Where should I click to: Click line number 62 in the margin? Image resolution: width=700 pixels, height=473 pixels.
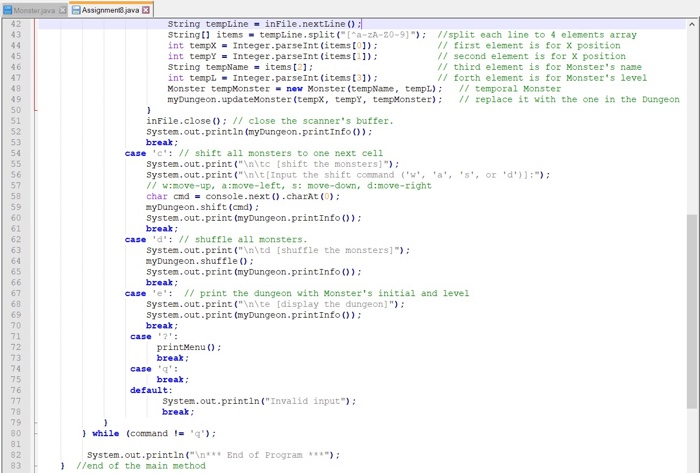[16, 240]
